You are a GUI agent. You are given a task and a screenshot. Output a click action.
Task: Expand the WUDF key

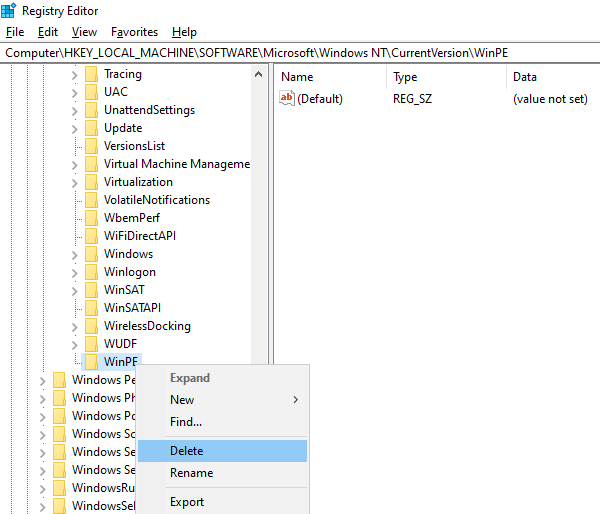(x=75, y=345)
